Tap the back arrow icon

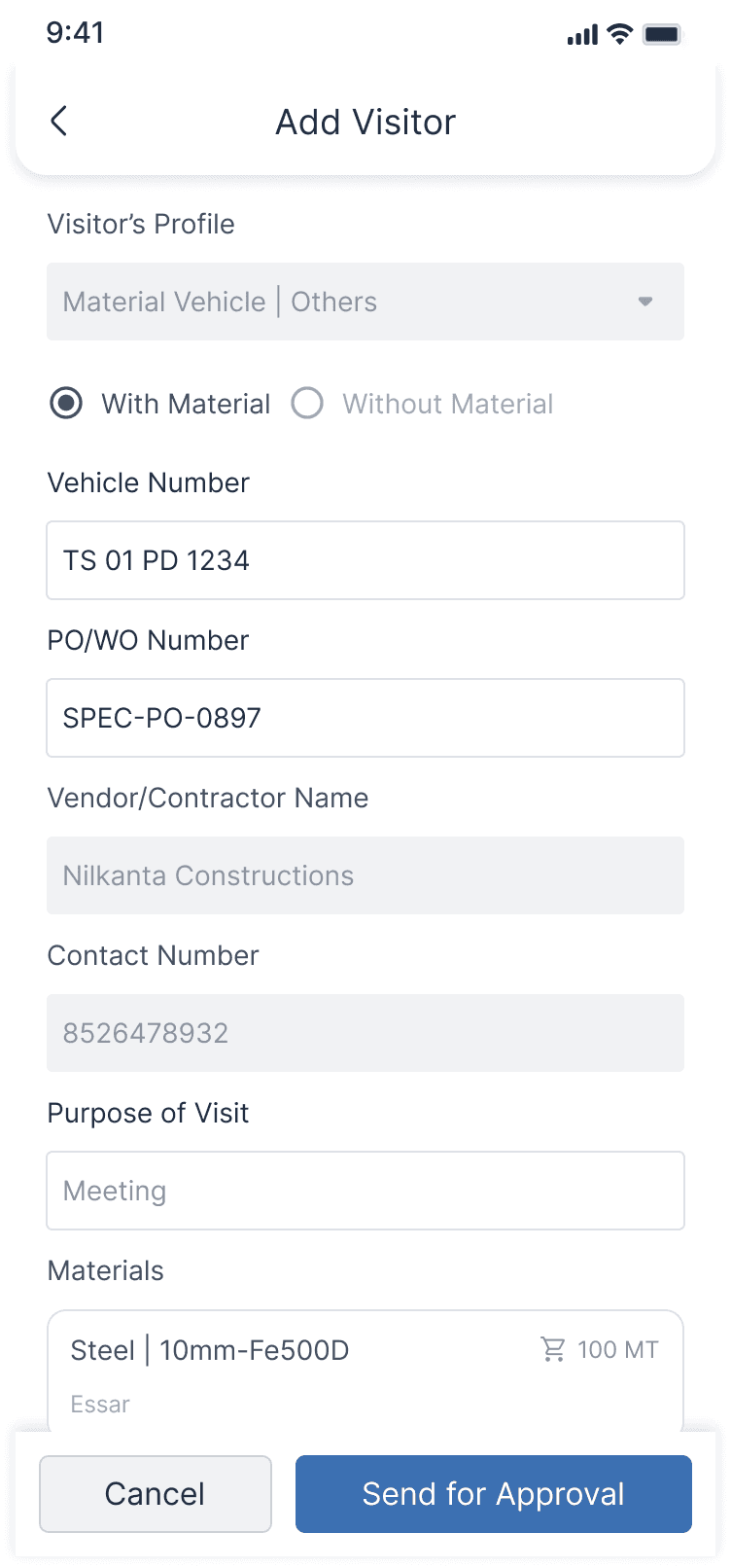point(58,122)
